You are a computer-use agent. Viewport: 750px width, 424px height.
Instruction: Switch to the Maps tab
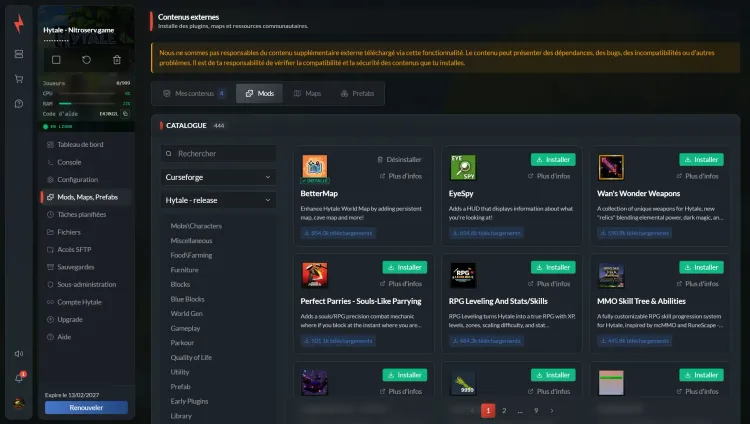(x=307, y=93)
